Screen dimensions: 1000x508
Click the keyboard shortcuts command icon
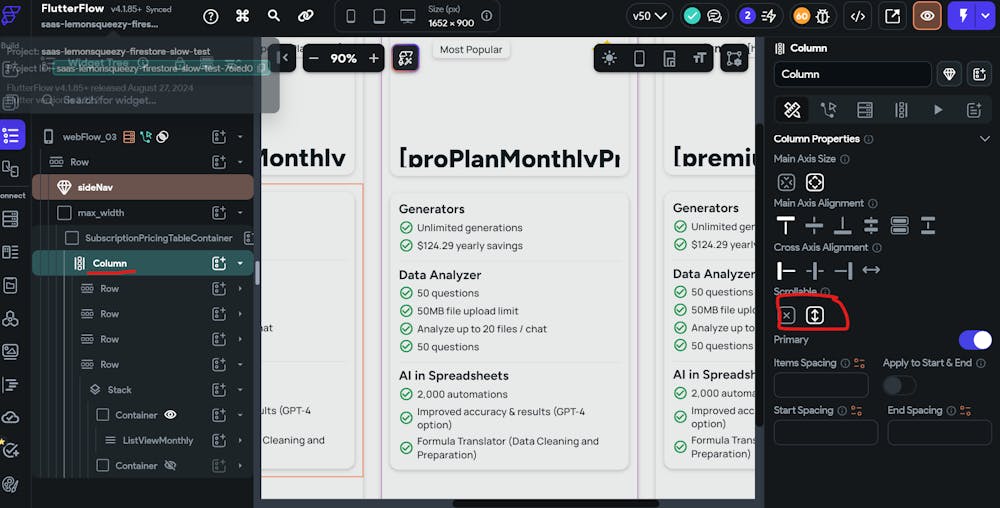(x=243, y=16)
